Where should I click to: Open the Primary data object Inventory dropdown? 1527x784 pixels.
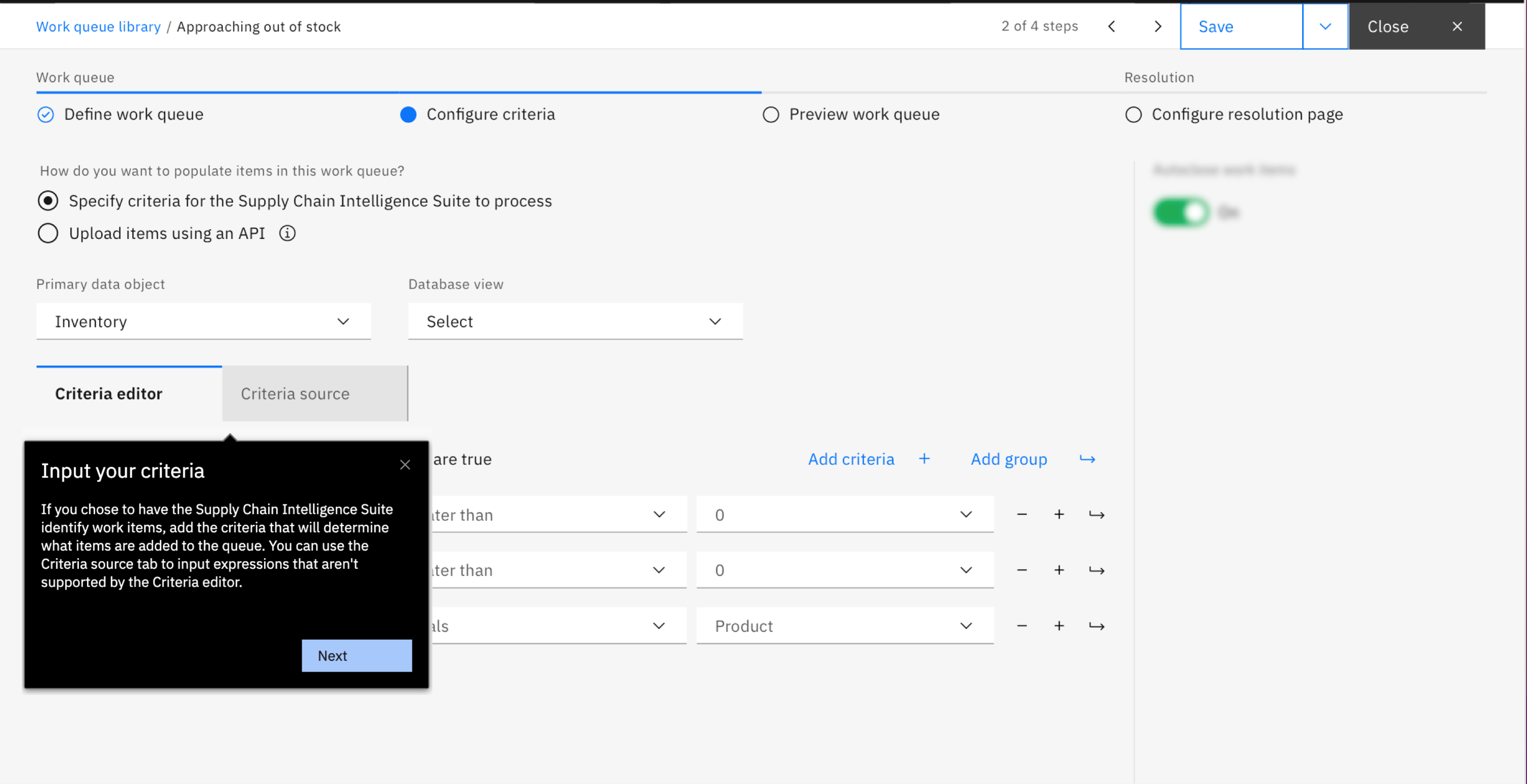[203, 321]
